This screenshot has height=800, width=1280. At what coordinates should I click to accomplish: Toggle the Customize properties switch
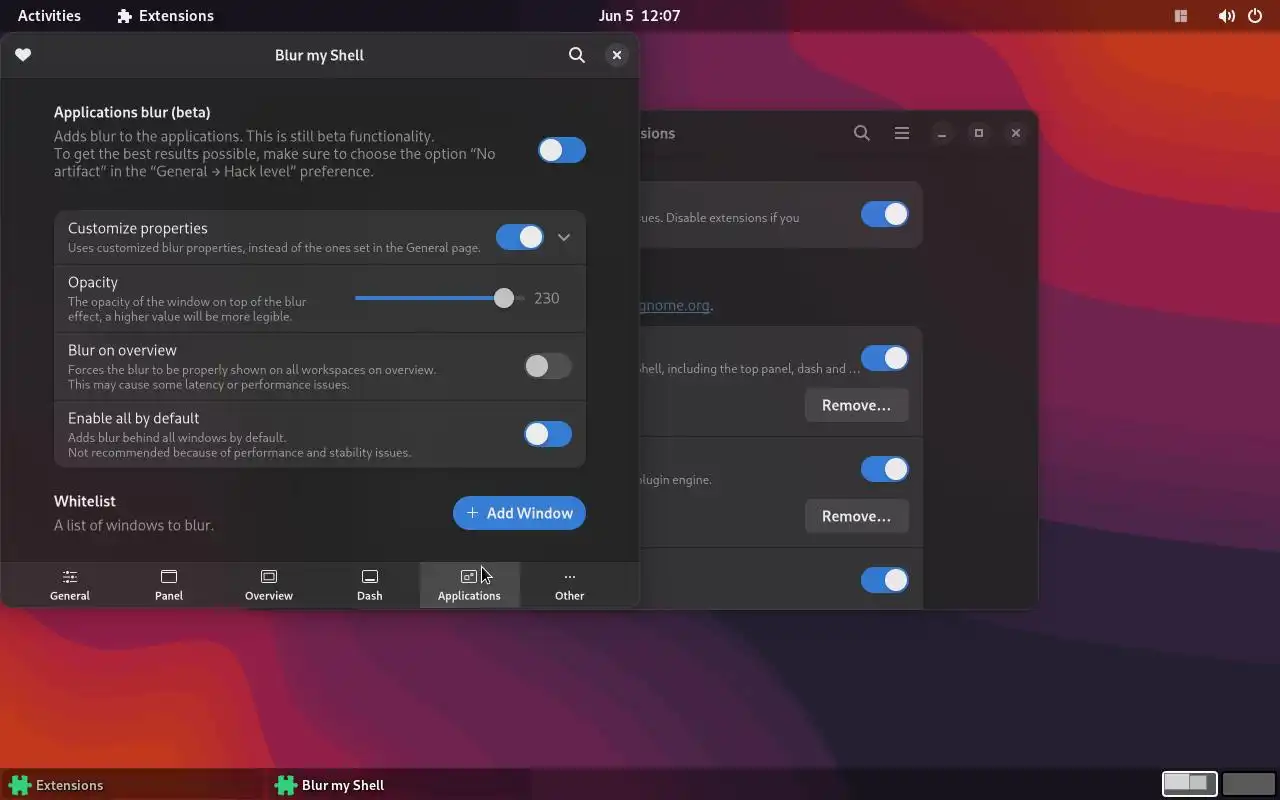pyautogui.click(x=520, y=237)
